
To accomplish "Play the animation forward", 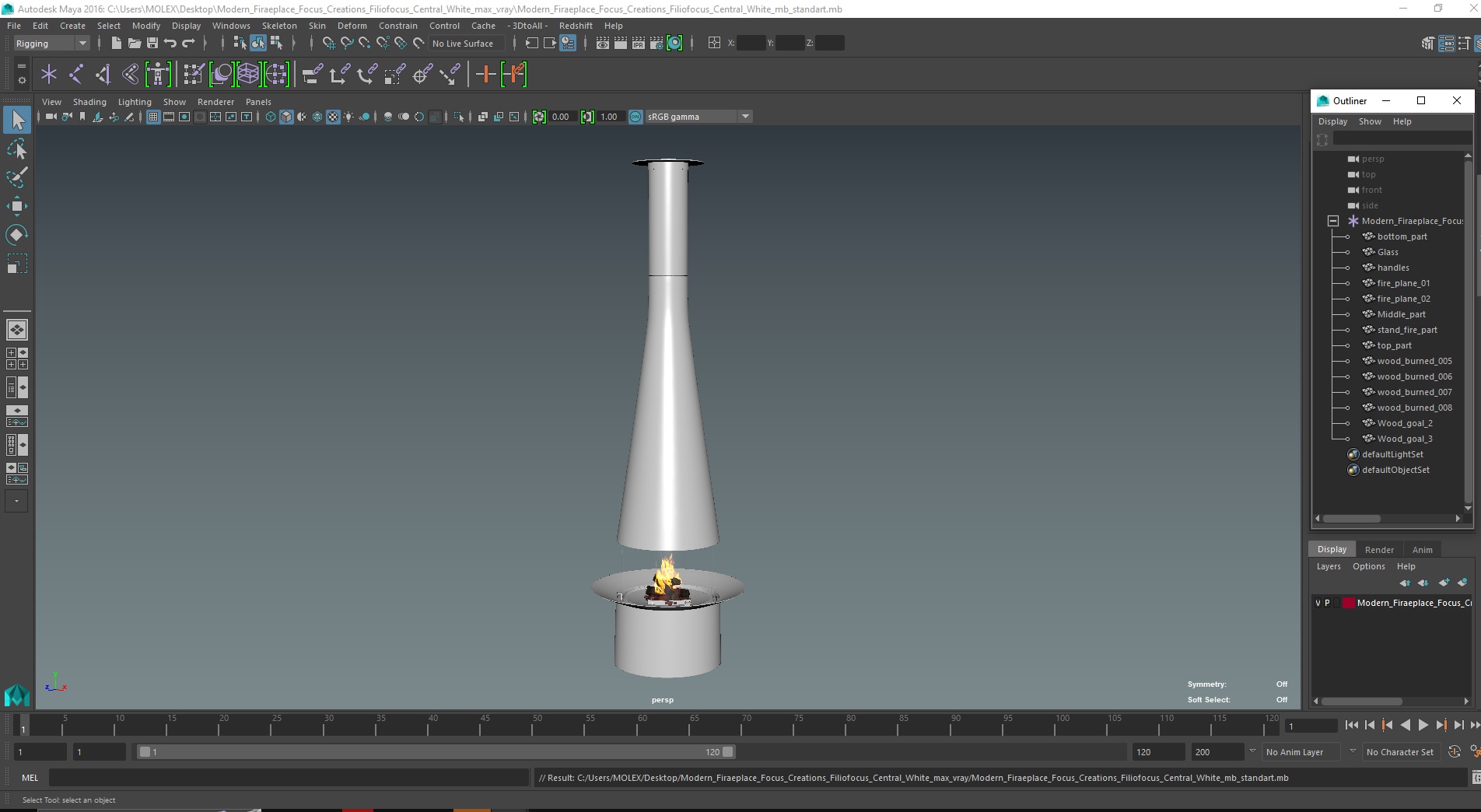I will click(x=1423, y=725).
